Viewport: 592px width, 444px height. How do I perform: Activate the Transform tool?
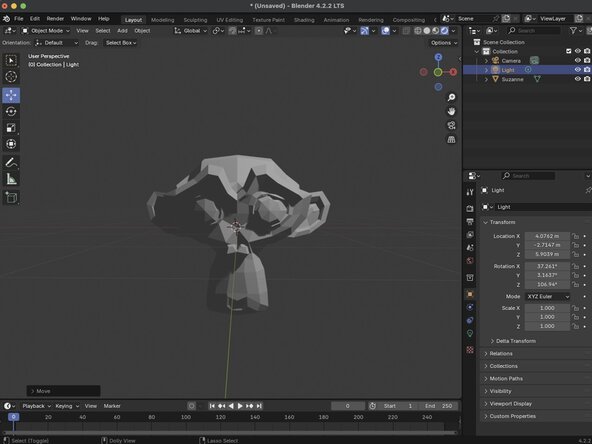pos(11,144)
